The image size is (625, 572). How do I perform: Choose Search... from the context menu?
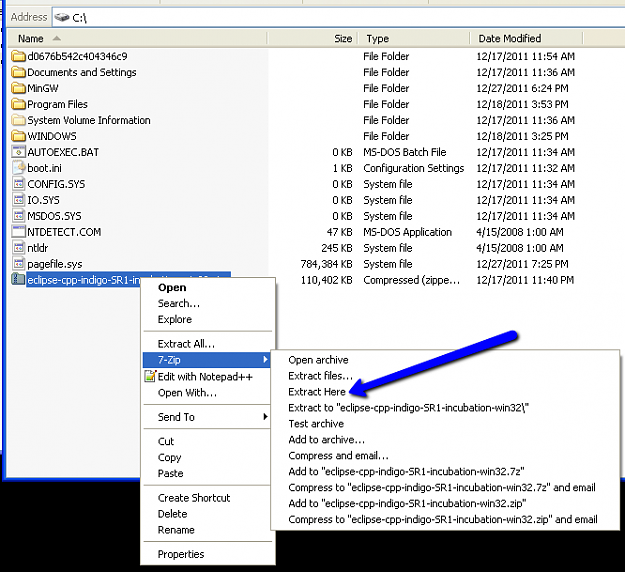click(208, 303)
